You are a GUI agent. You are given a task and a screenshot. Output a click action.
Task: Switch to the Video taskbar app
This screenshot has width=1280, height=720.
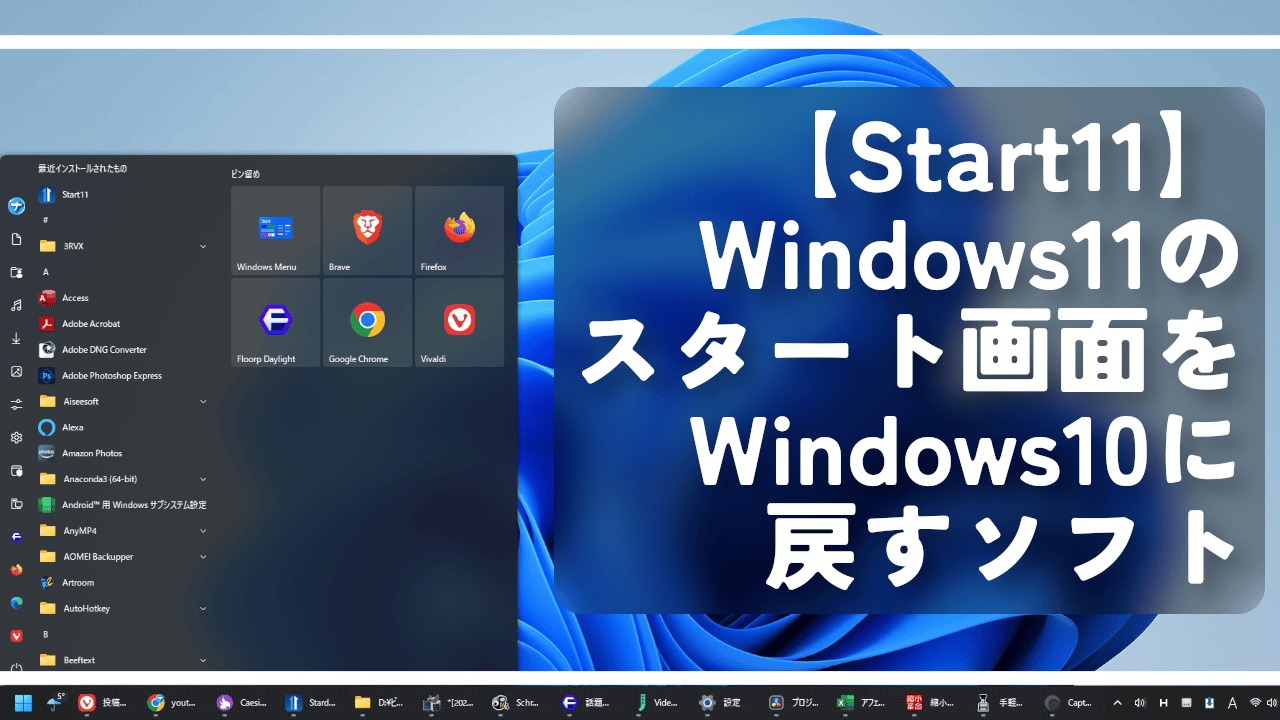tap(656, 702)
